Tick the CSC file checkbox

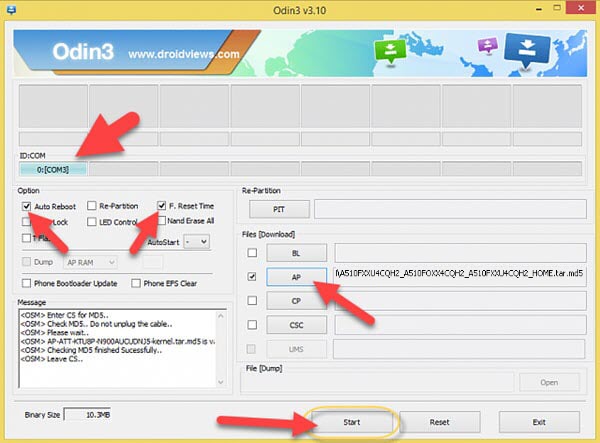pyautogui.click(x=252, y=325)
